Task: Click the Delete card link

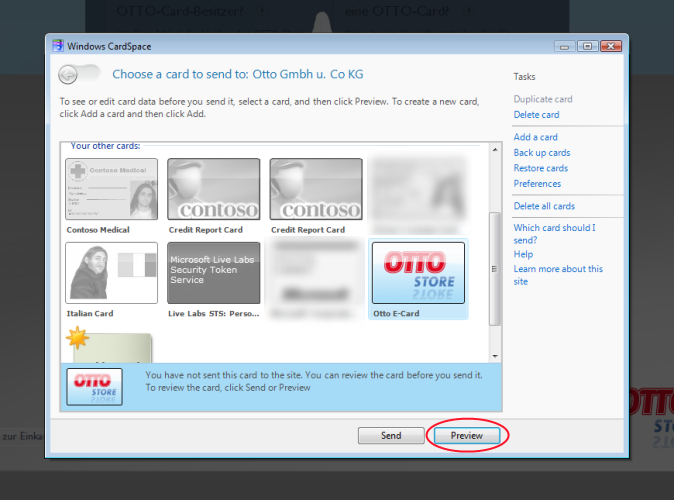Action: 536,115
